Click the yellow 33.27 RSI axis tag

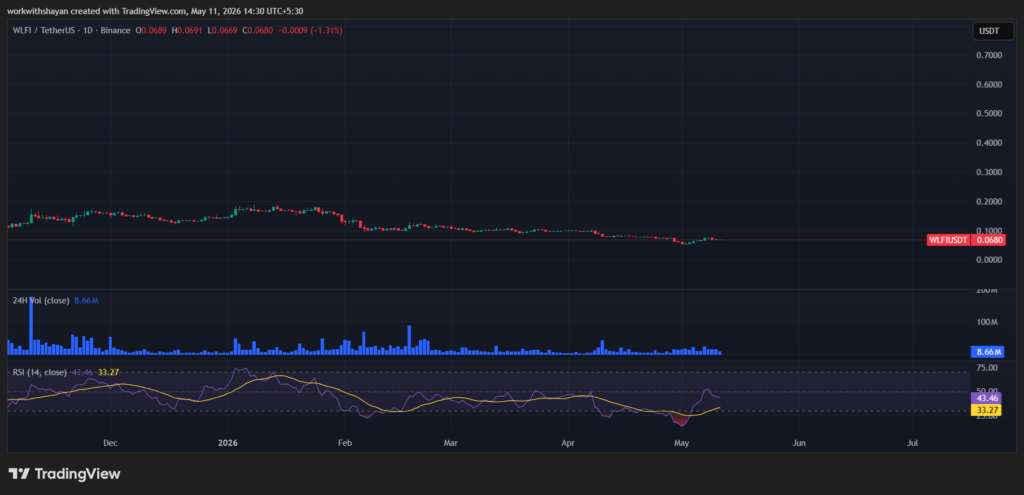coord(988,409)
